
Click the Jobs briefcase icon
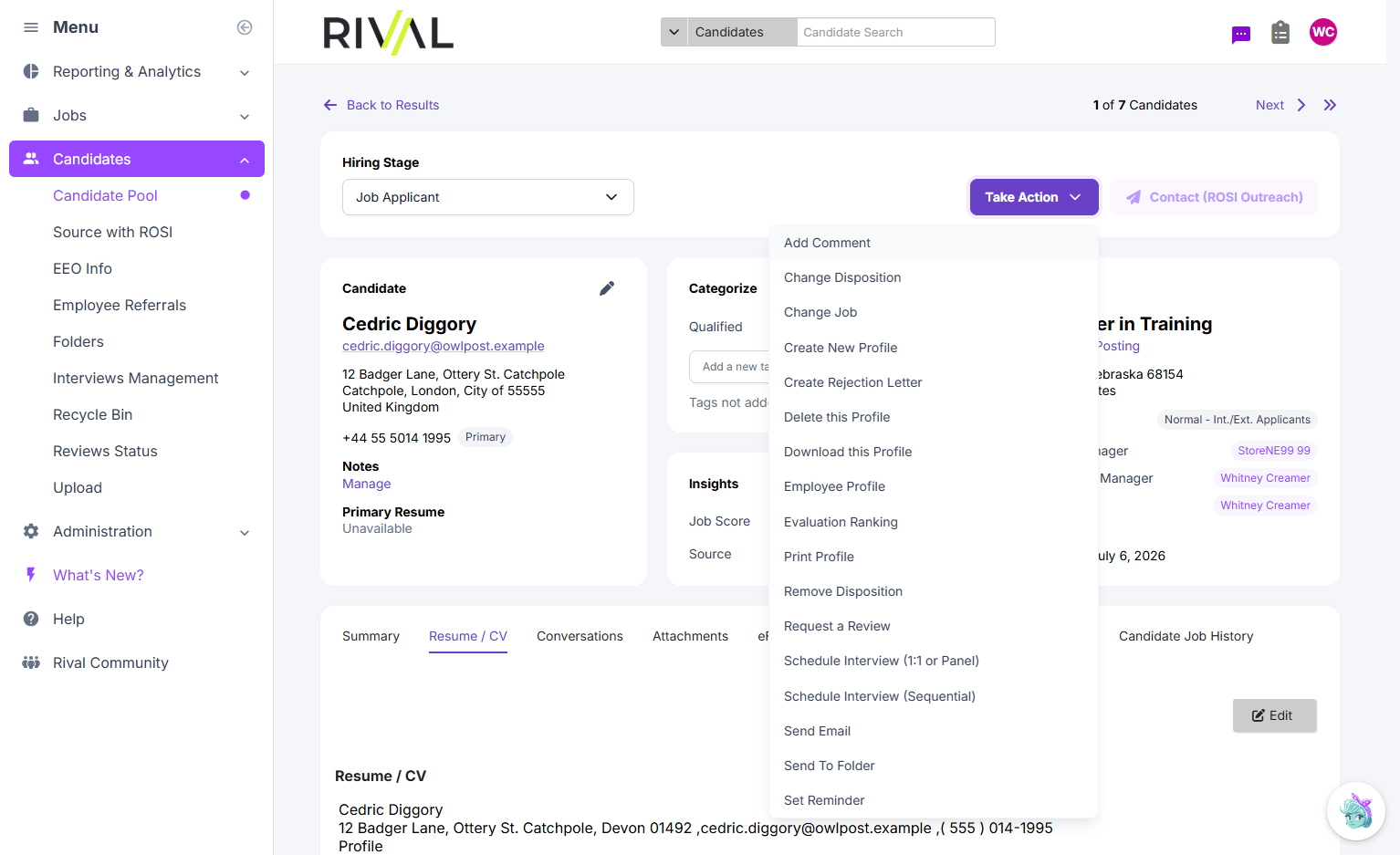[x=31, y=115]
